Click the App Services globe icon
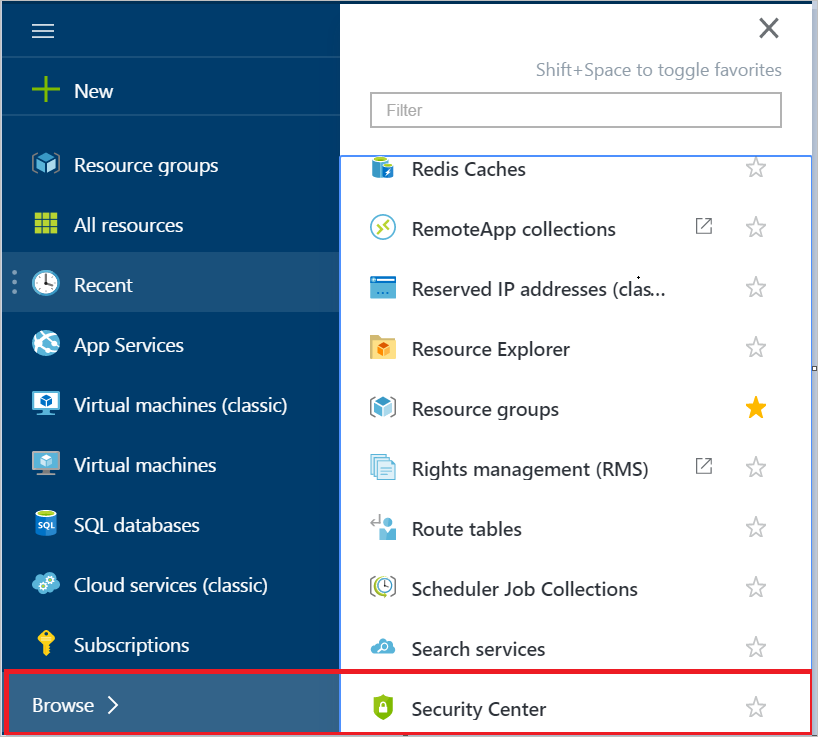The width and height of the screenshot is (818, 737). point(46,343)
